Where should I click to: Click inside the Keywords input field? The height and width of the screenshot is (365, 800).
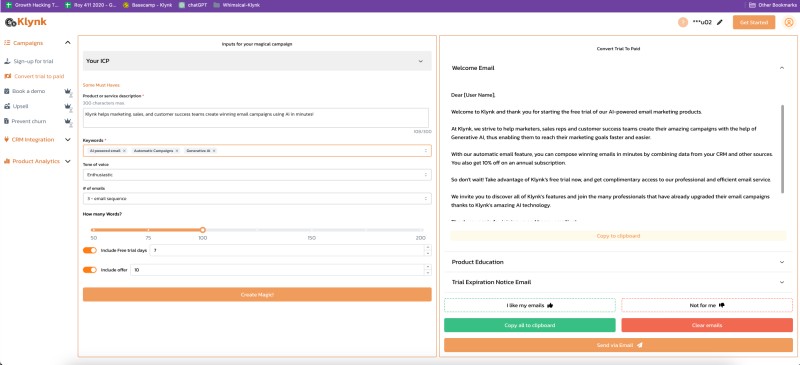pos(257,151)
